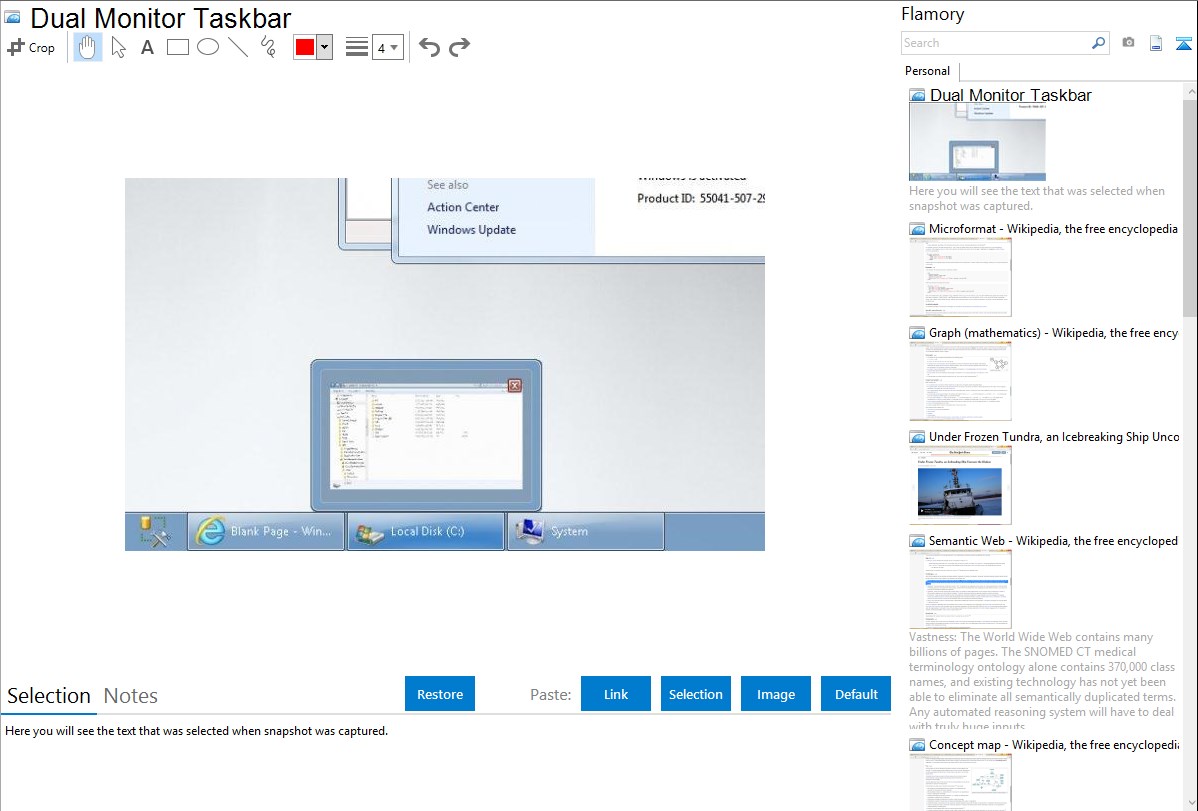
Task: Click the Local Disk preview thumbnail
Action: (x=426, y=436)
